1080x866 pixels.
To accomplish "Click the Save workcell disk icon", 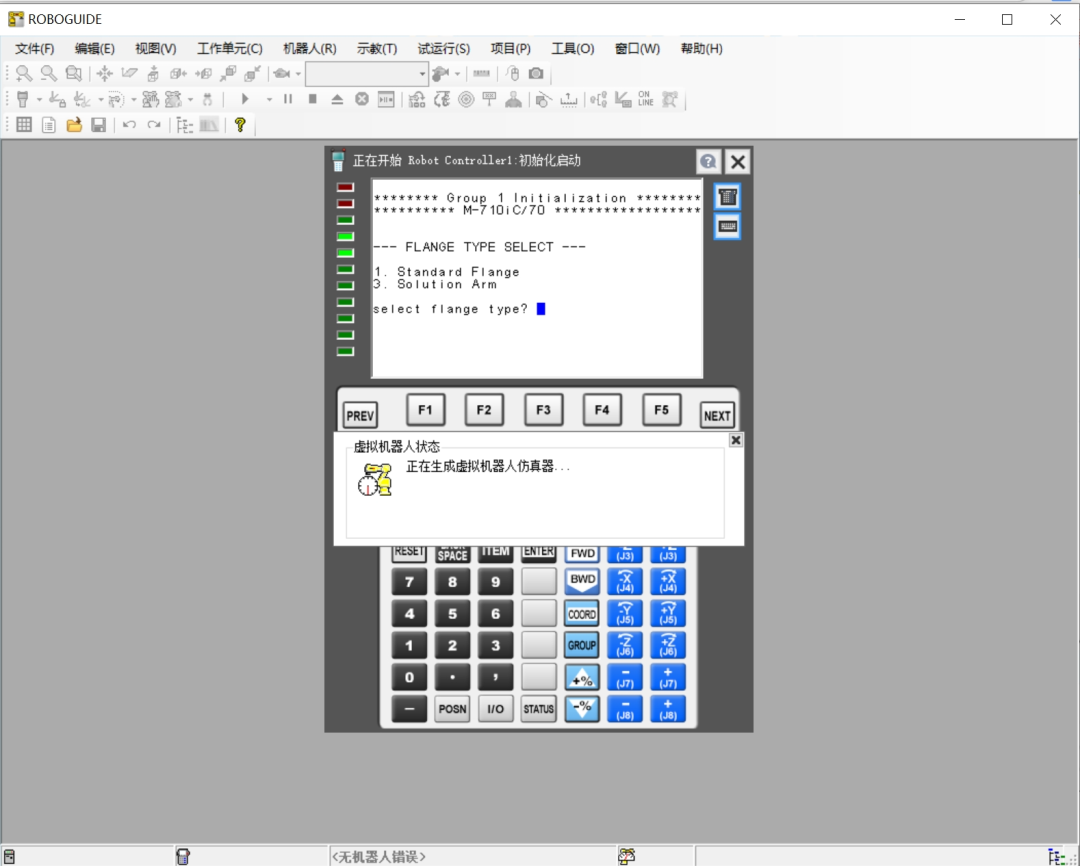I will click(98, 124).
